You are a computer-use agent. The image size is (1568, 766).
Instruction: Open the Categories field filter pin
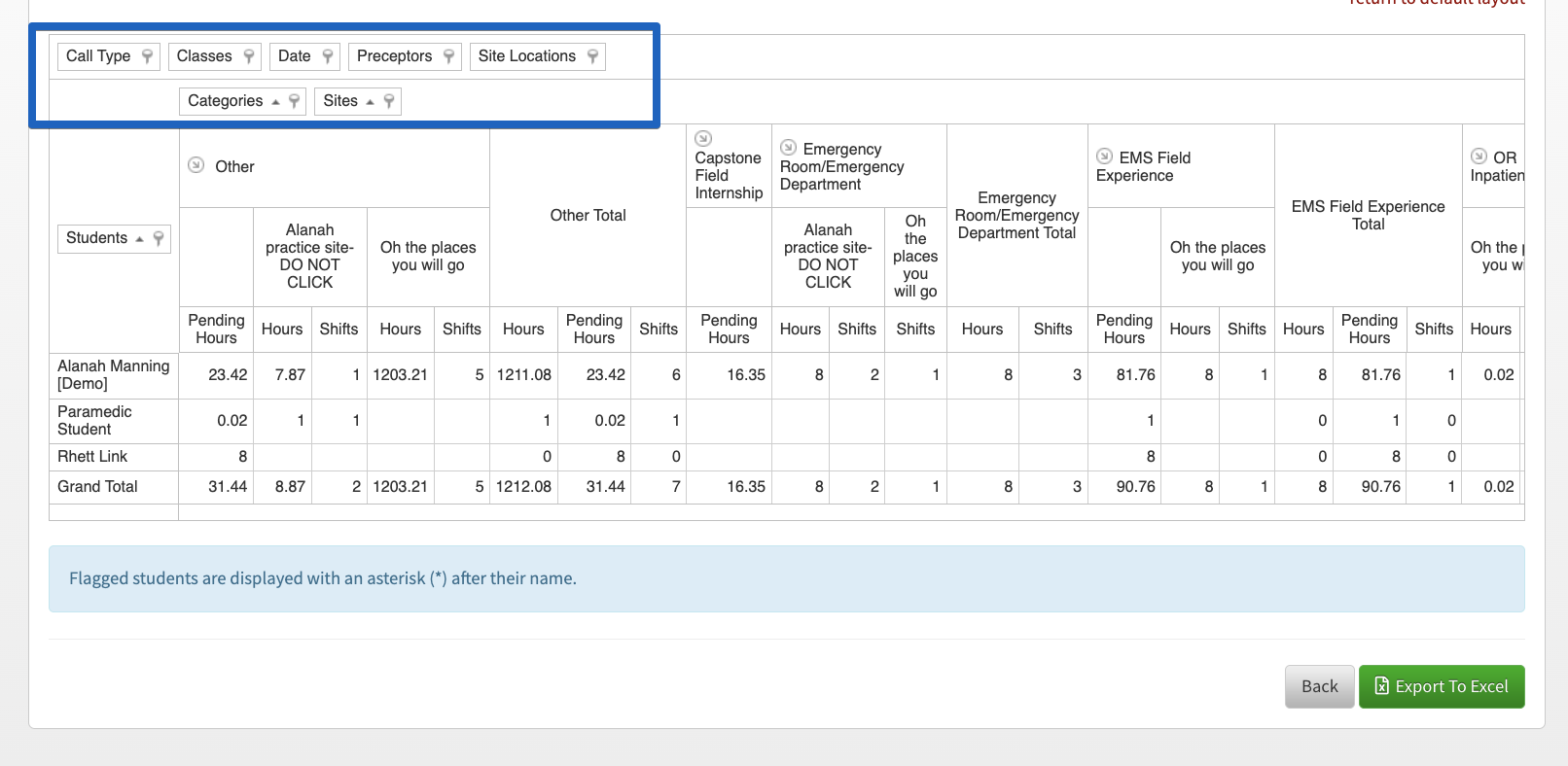[294, 101]
